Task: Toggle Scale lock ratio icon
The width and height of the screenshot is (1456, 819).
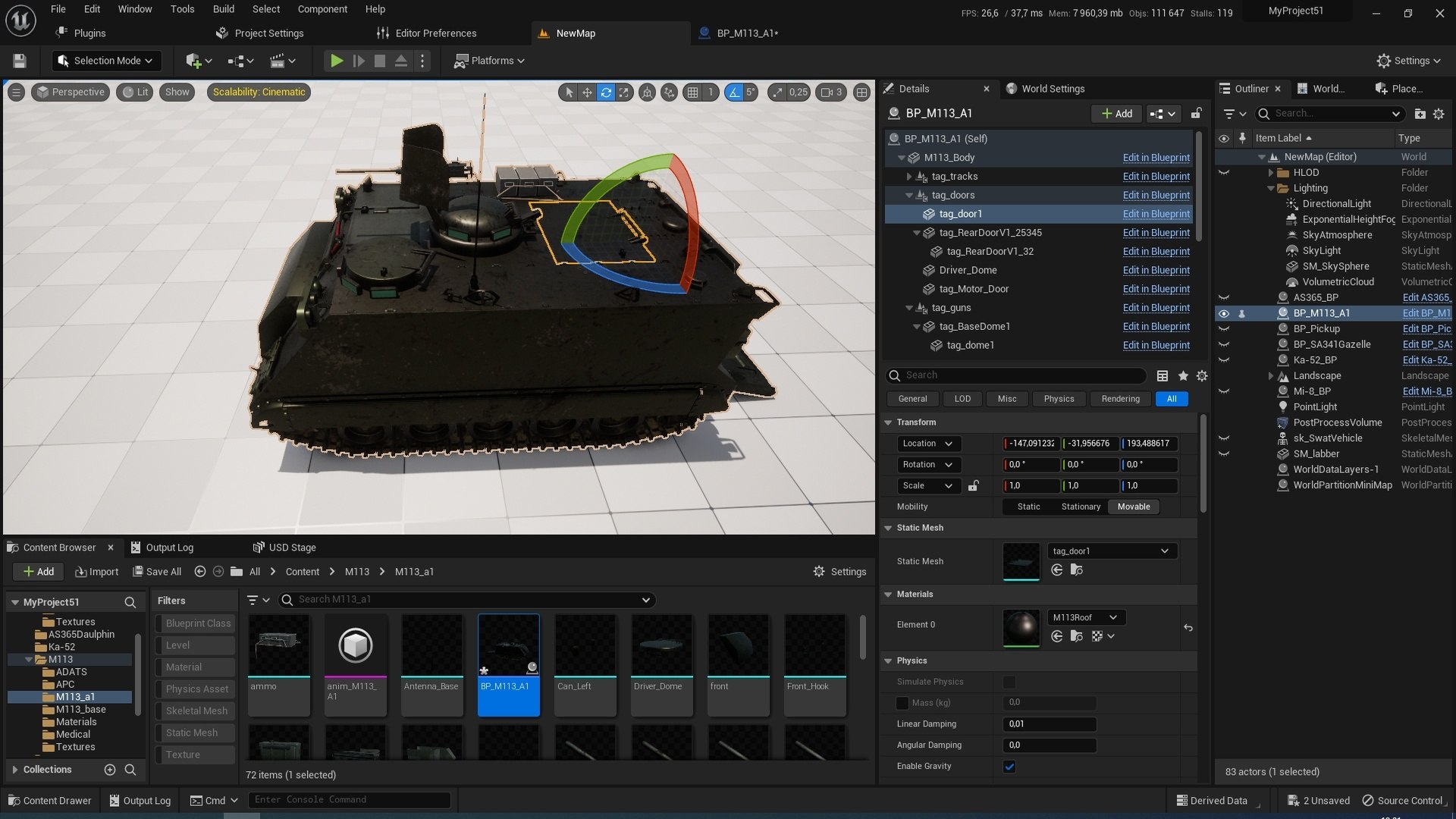Action: click(974, 485)
